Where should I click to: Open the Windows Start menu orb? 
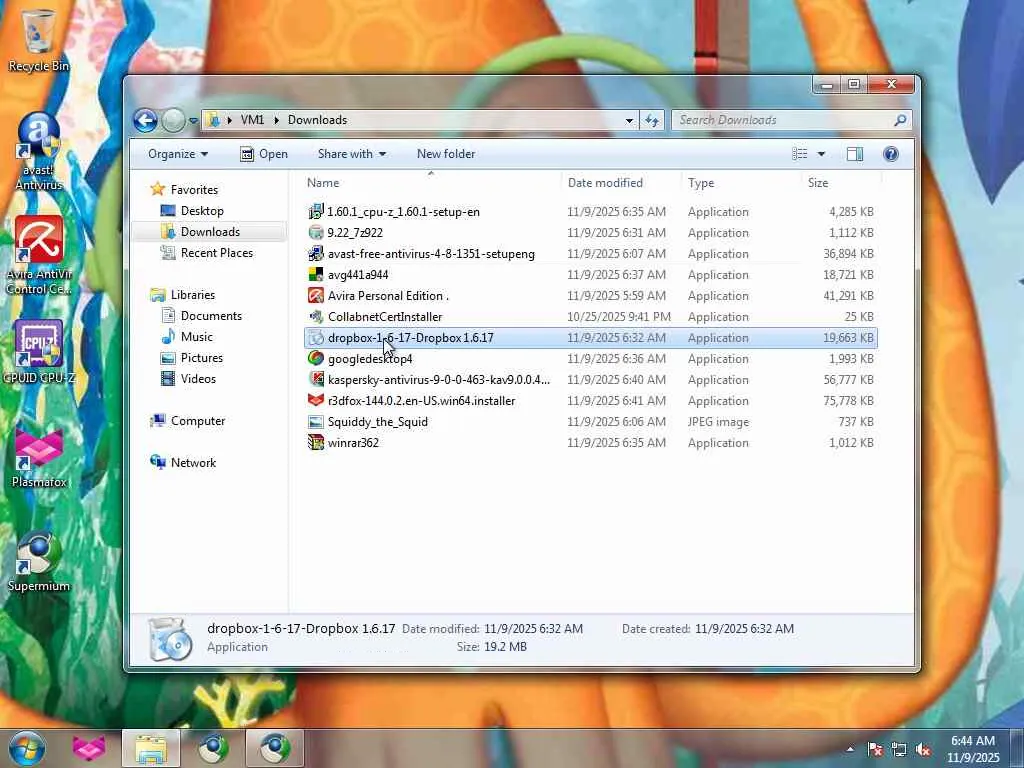[27, 748]
